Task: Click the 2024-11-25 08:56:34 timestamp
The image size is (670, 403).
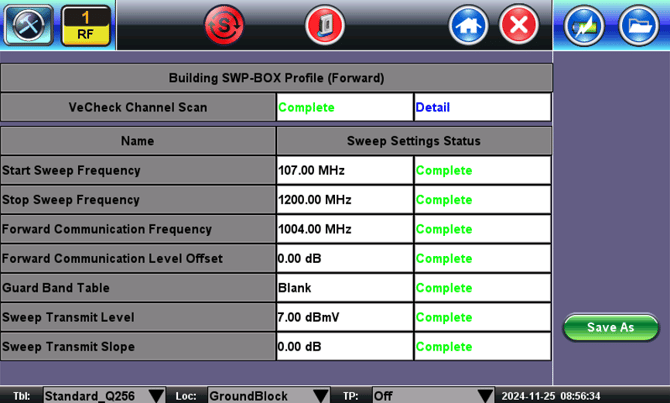Action: (551, 396)
